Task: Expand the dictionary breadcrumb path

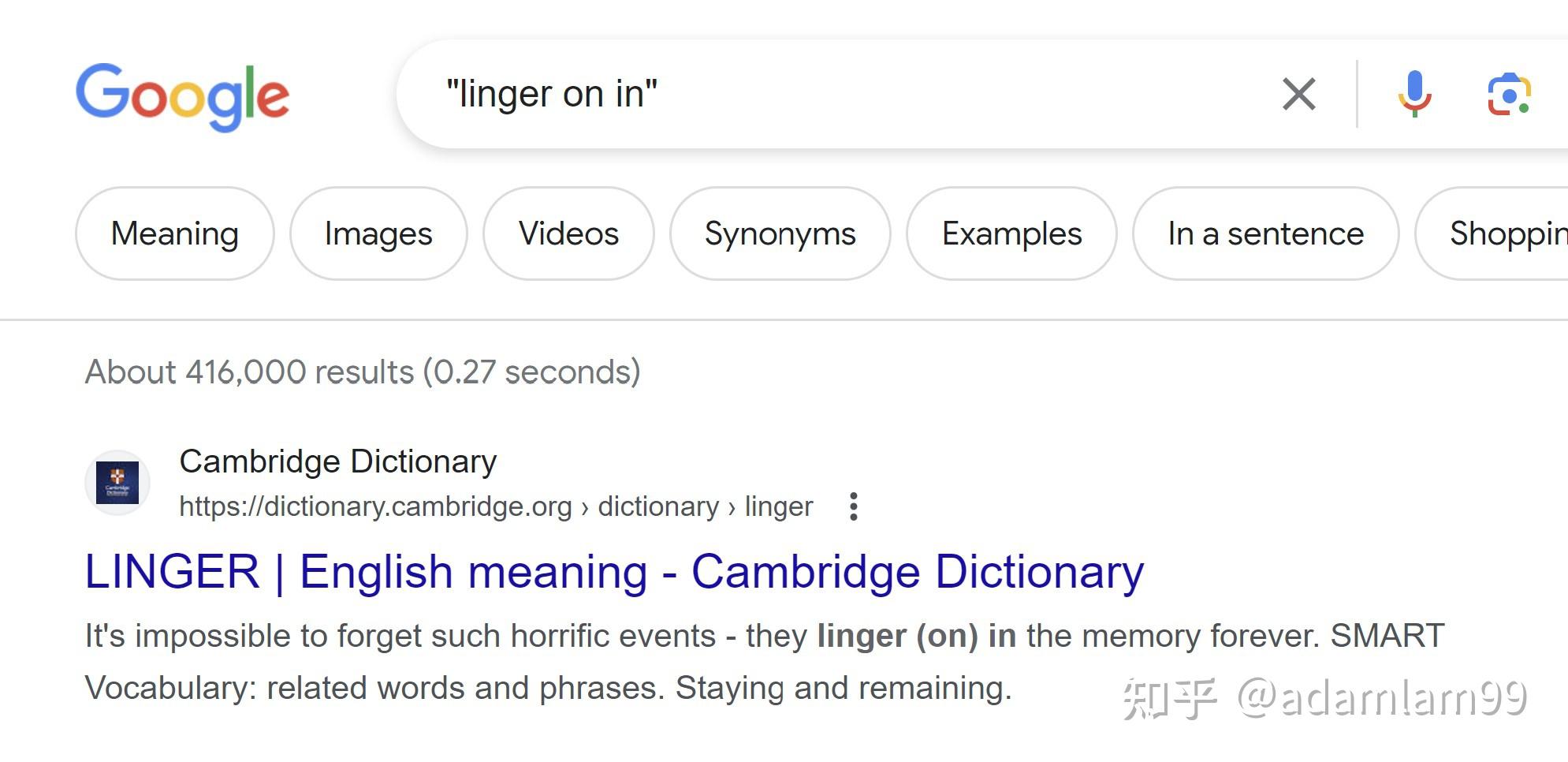Action: [x=659, y=506]
